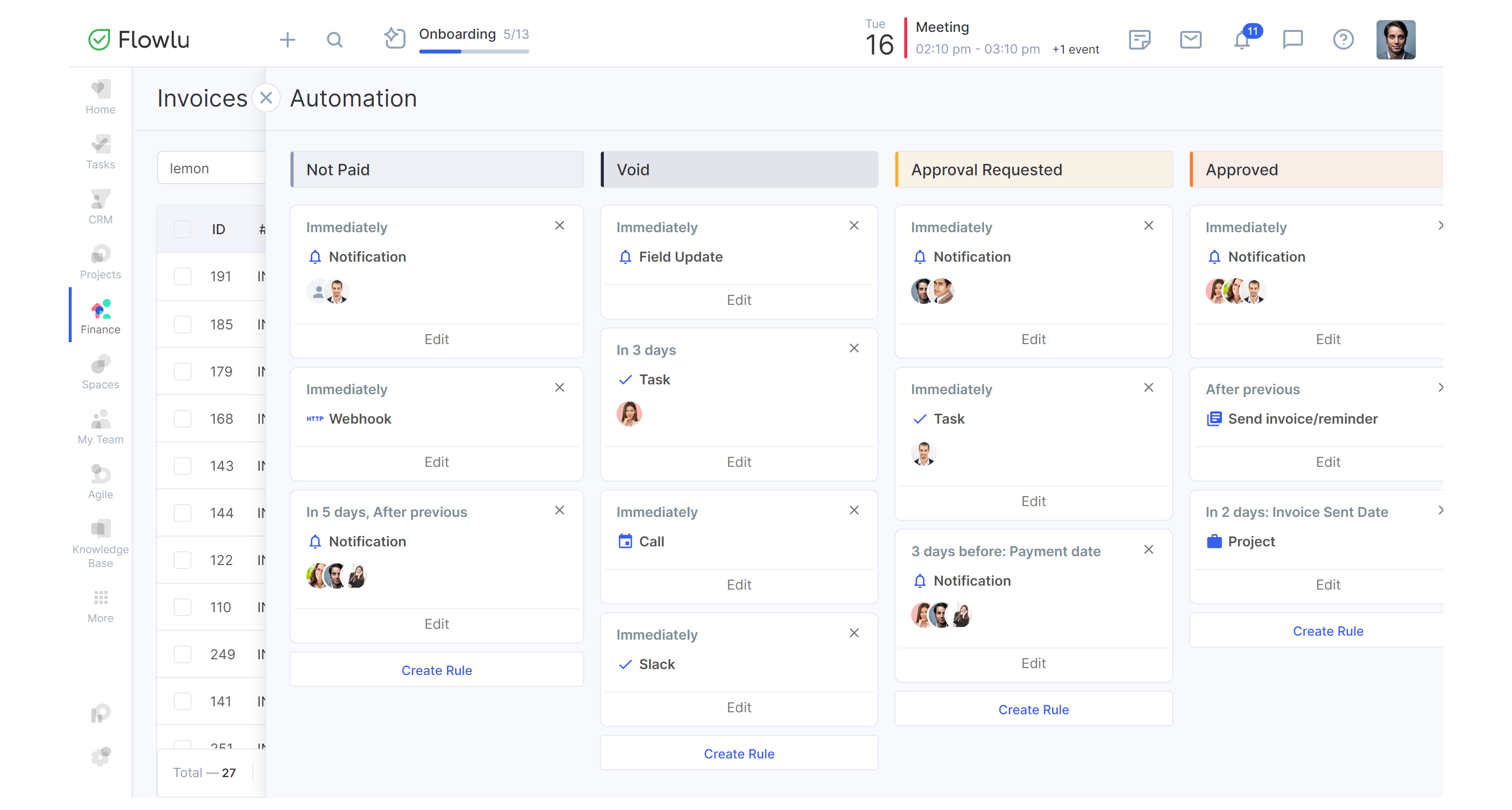Open the notes icon in top bar
The image size is (1512, 810).
[x=1140, y=40]
